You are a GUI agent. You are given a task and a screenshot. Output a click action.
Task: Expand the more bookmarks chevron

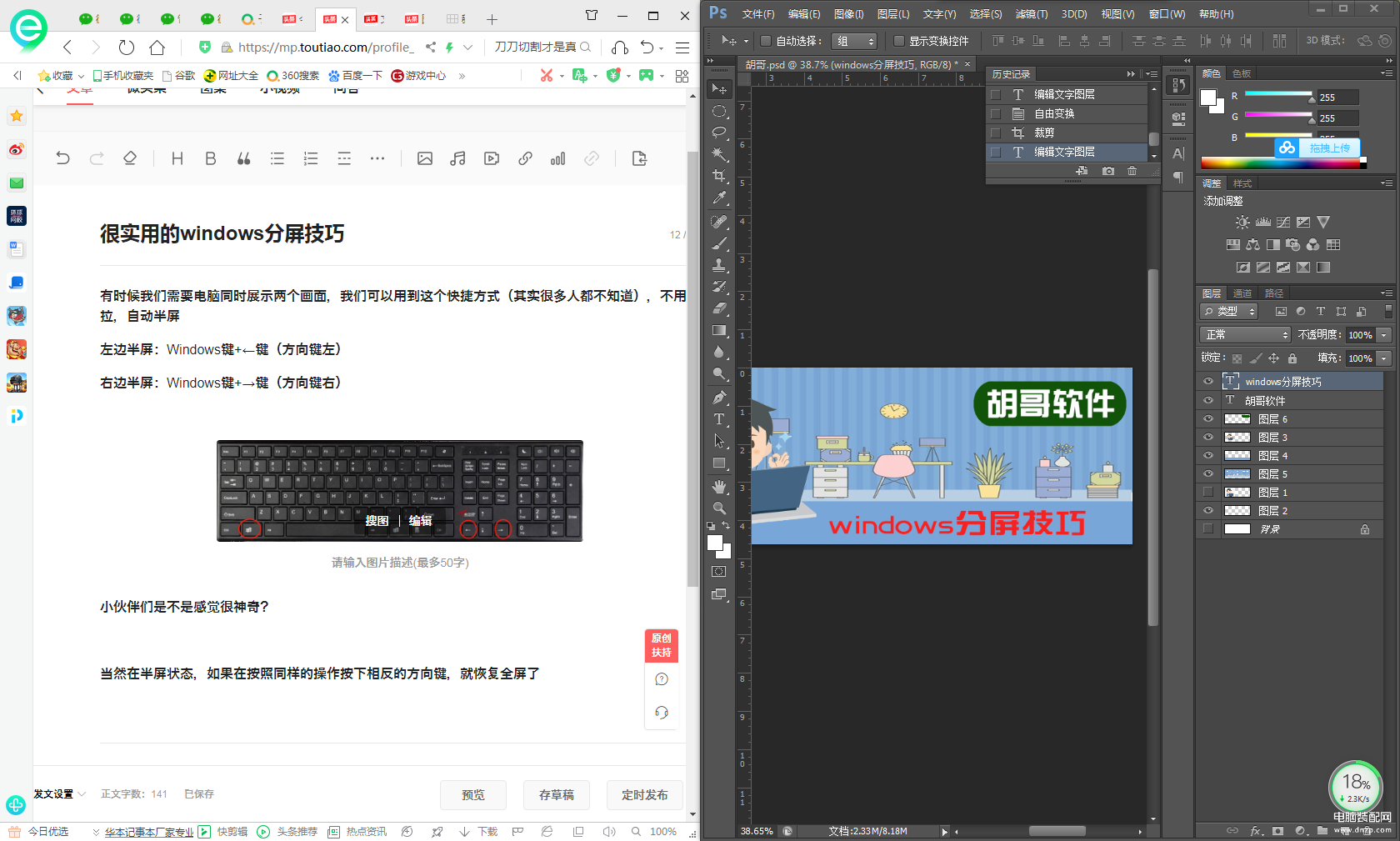click(462, 76)
